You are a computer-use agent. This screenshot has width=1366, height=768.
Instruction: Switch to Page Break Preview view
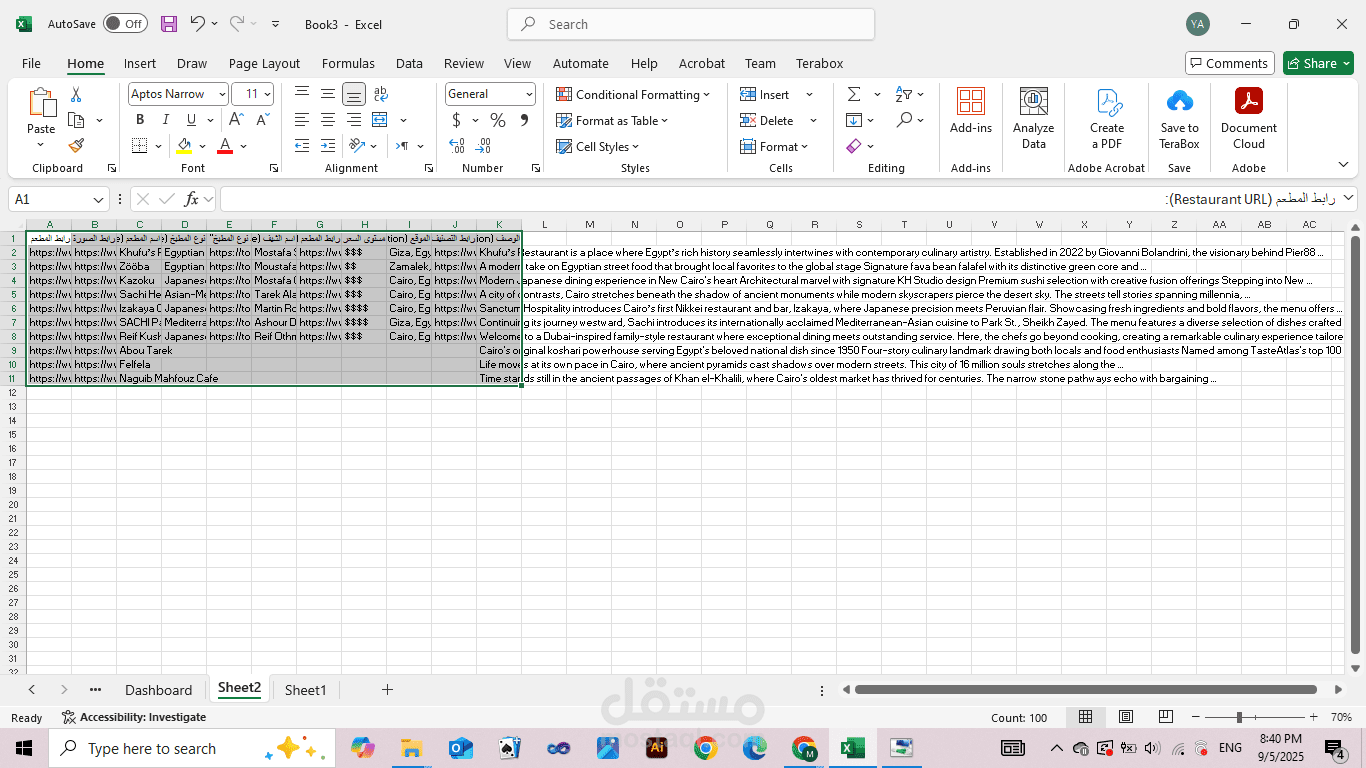click(1165, 717)
